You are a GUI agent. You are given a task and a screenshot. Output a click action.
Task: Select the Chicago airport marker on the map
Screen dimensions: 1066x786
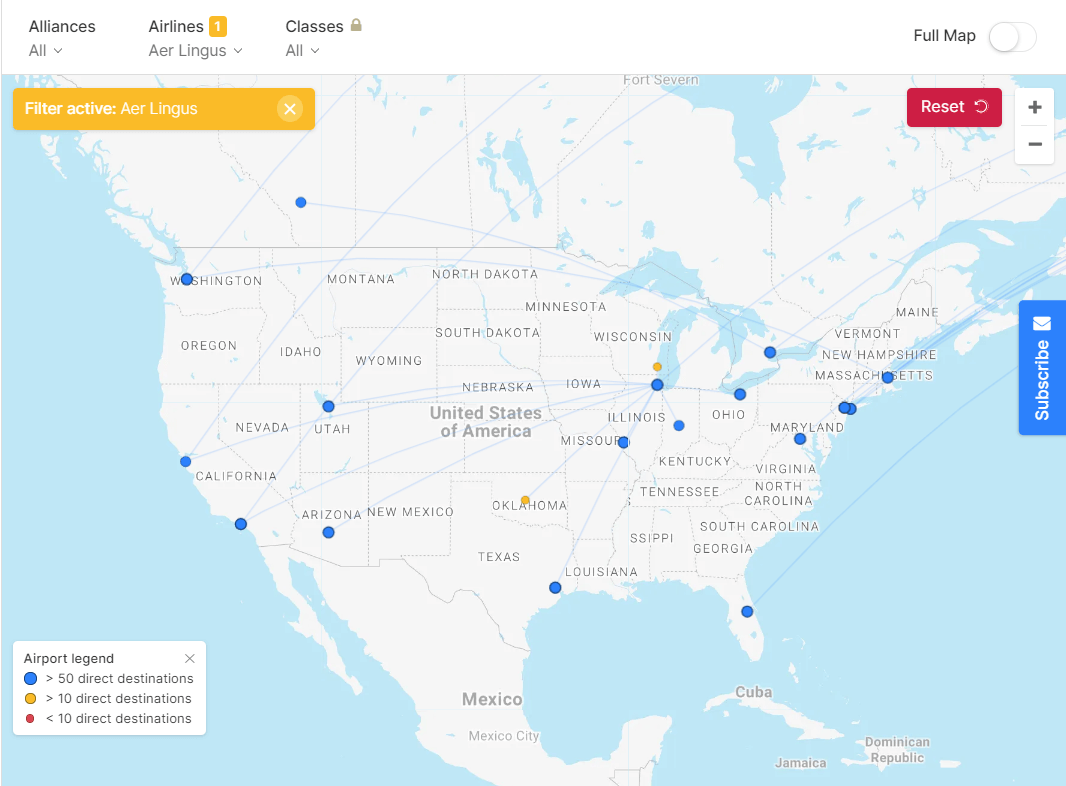657,384
